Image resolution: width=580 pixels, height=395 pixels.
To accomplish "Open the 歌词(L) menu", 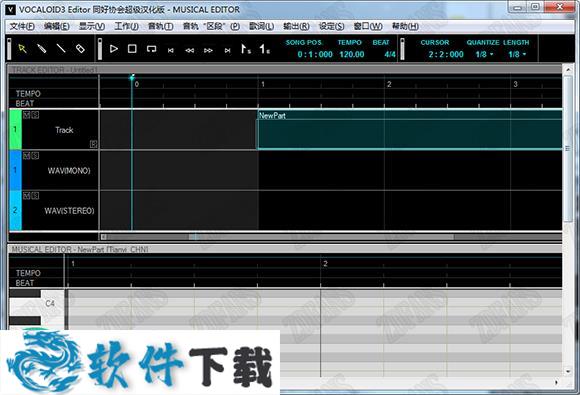I will (262, 26).
